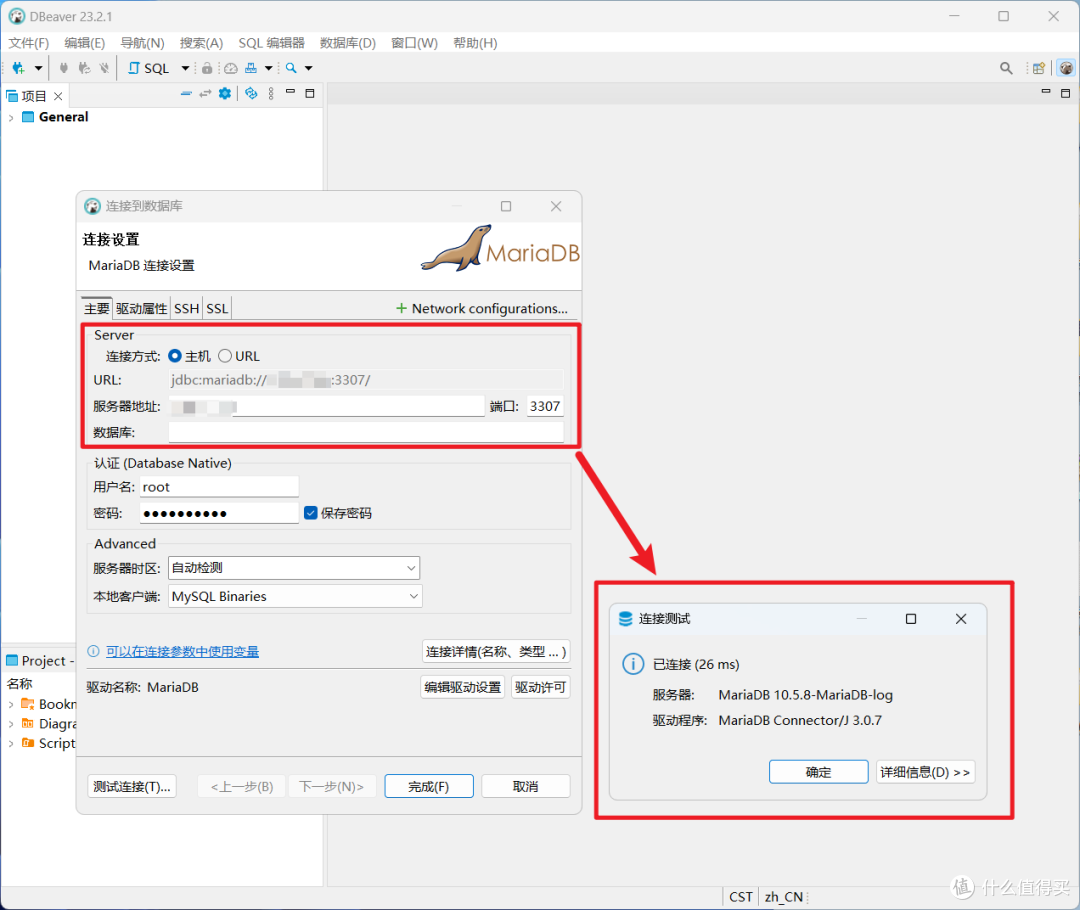Click the link with editor arrows icon
Image resolution: width=1080 pixels, height=910 pixels.
(x=205, y=94)
